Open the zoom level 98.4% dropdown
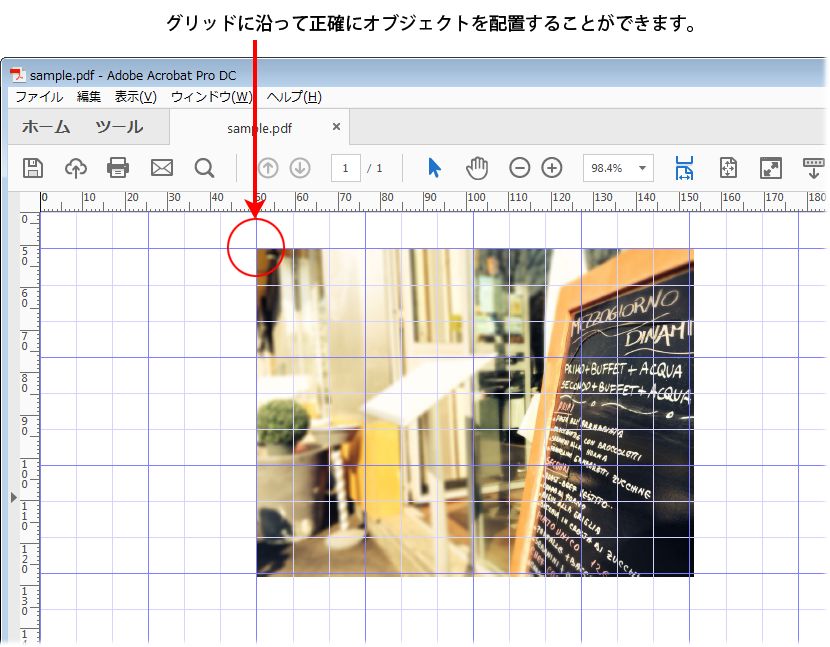Screen dimensions: 830x647 642,168
